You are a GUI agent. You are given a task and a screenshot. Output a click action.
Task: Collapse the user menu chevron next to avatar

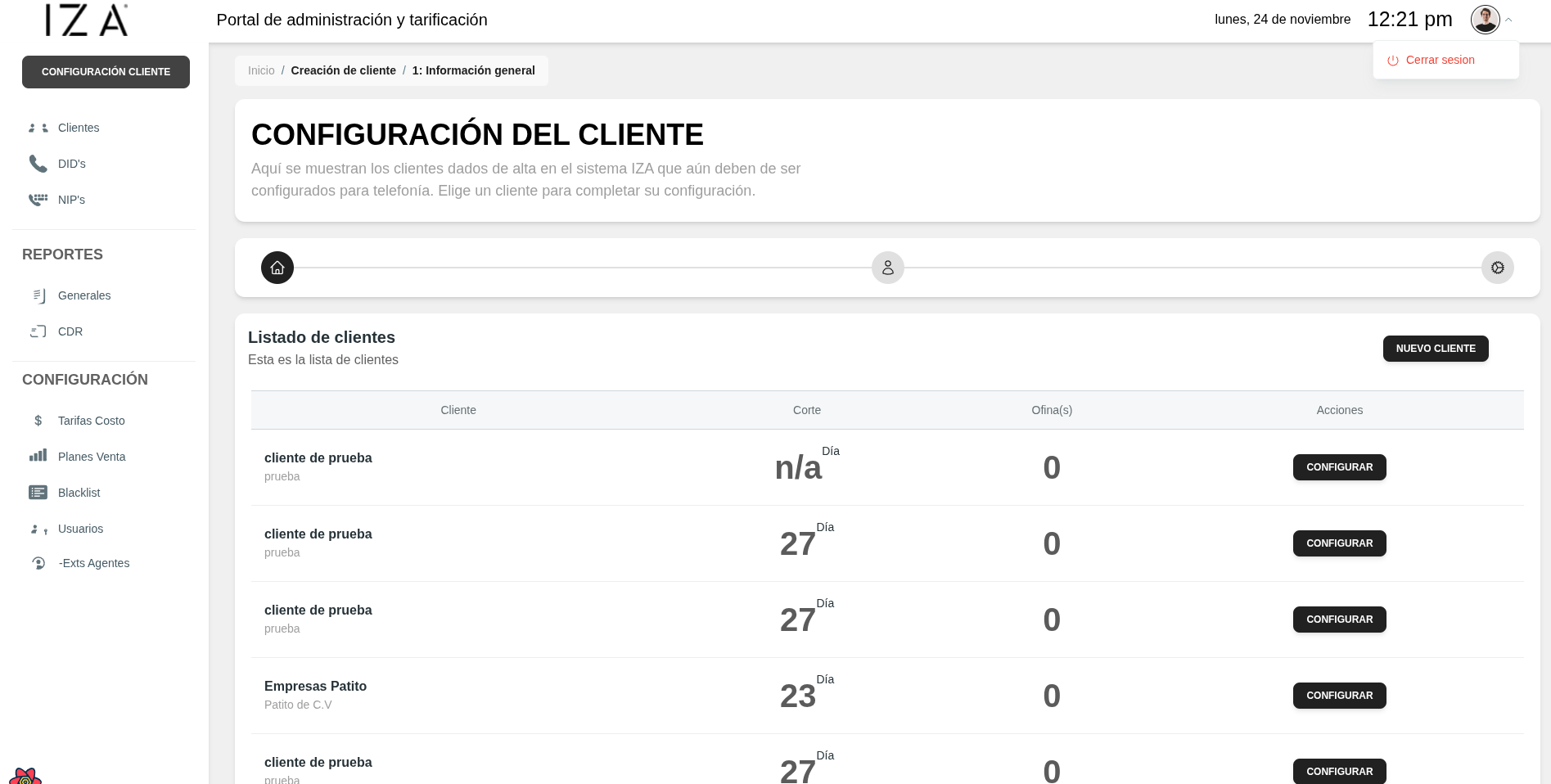coord(1508,20)
